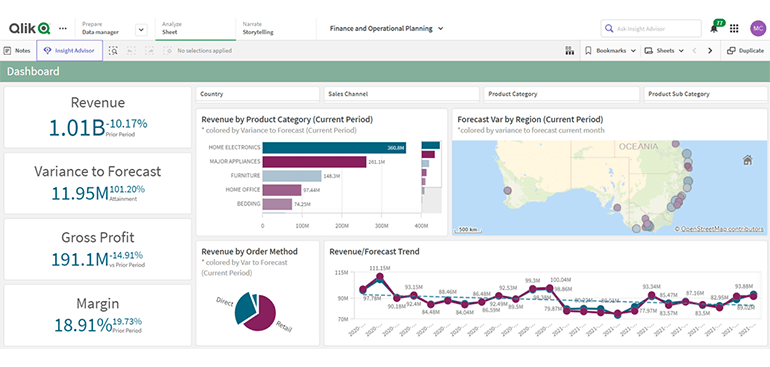The height and width of the screenshot is (367, 770).
Task: Click the smart search selections icon
Action: pos(113,51)
